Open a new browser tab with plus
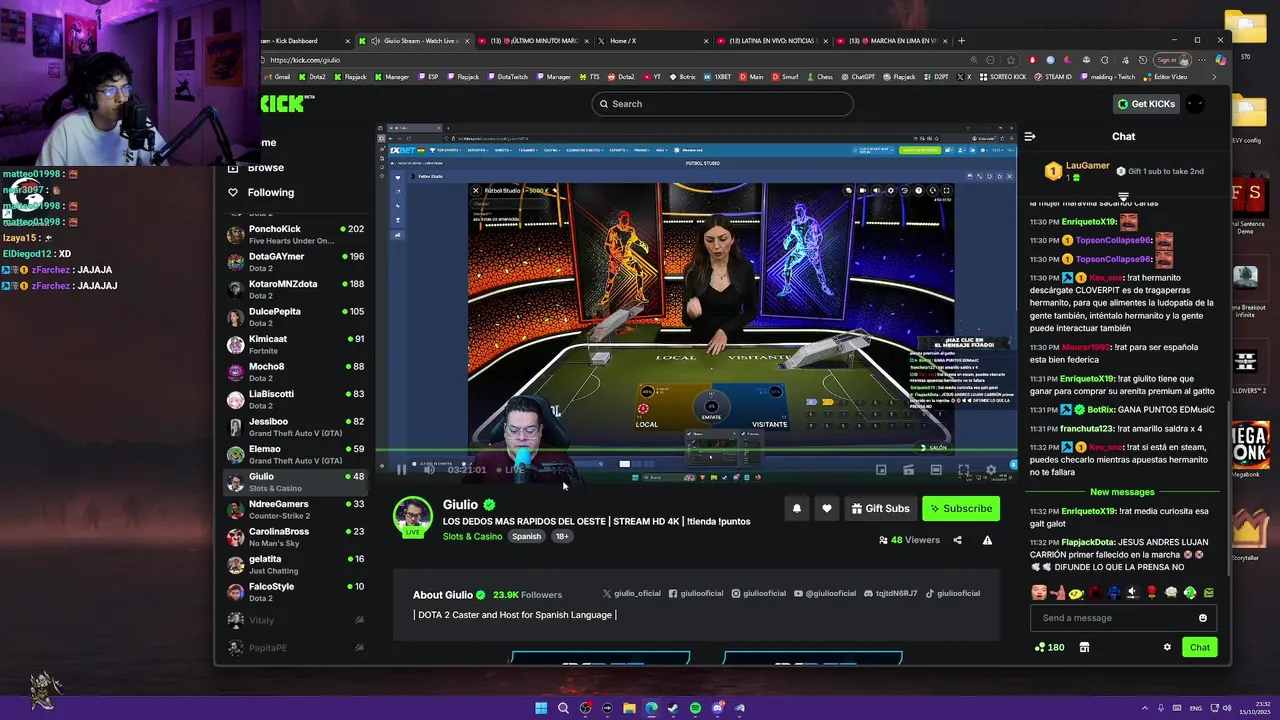 (961, 41)
